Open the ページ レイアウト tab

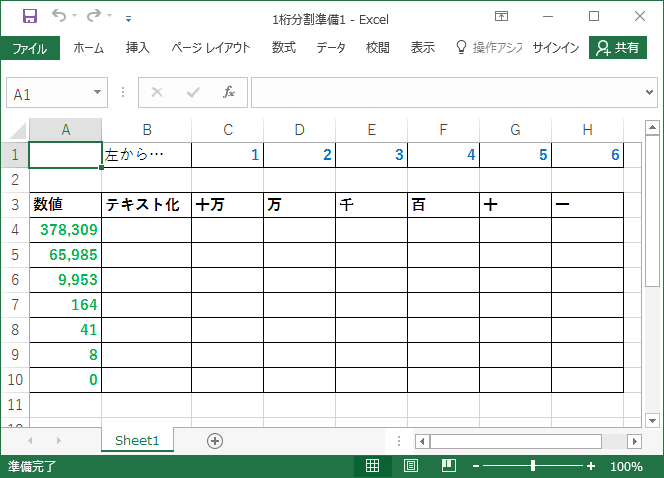pyautogui.click(x=210, y=47)
